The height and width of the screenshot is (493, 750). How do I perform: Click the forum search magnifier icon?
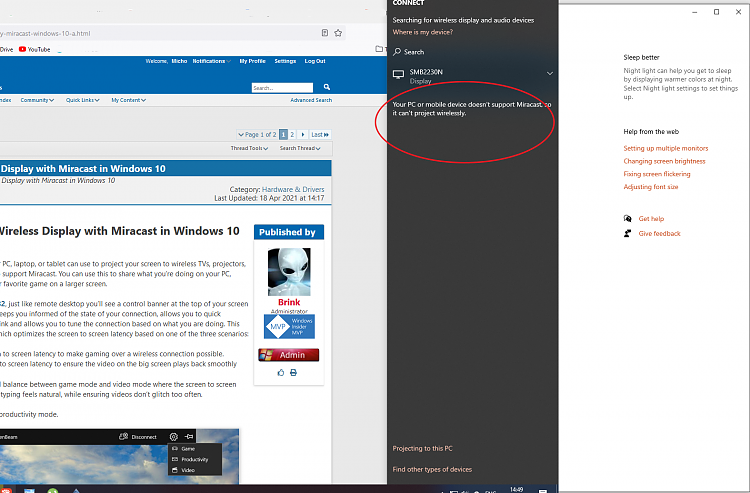point(327,87)
